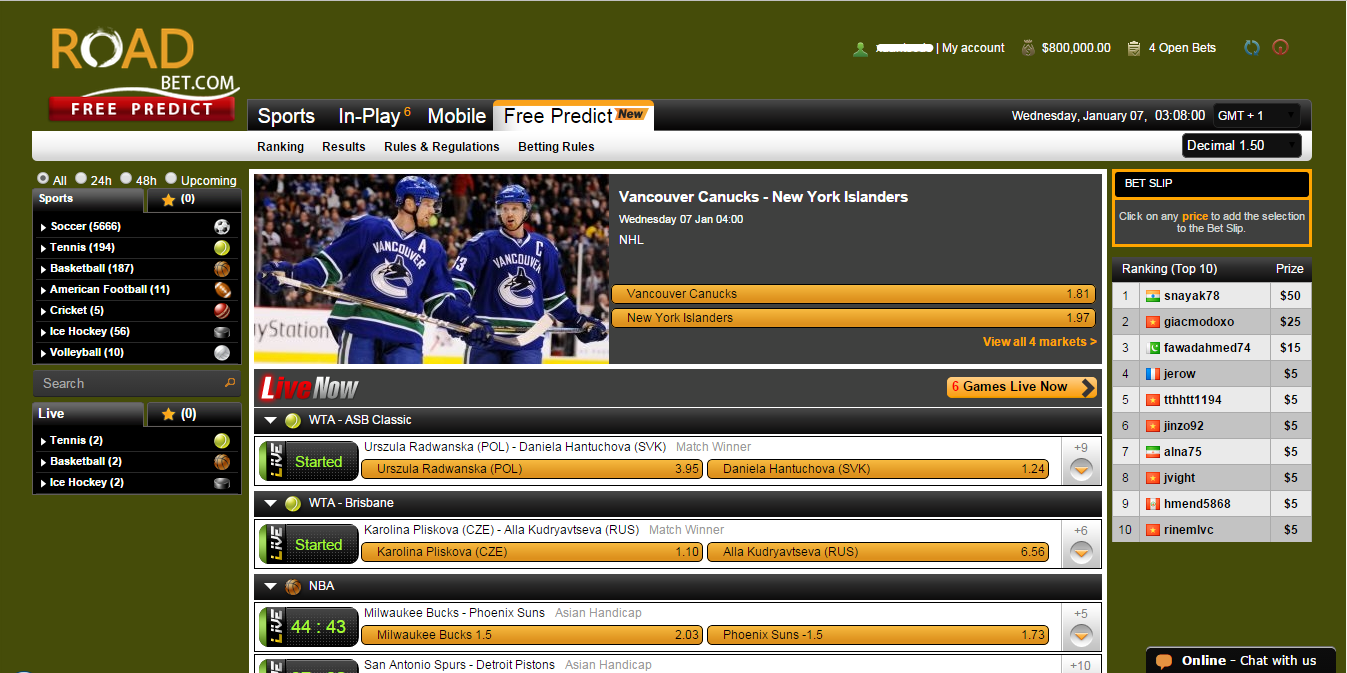This screenshot has height=673, width=1347.
Task: Bet on New York Islanders at 1.97
Action: [x=853, y=318]
